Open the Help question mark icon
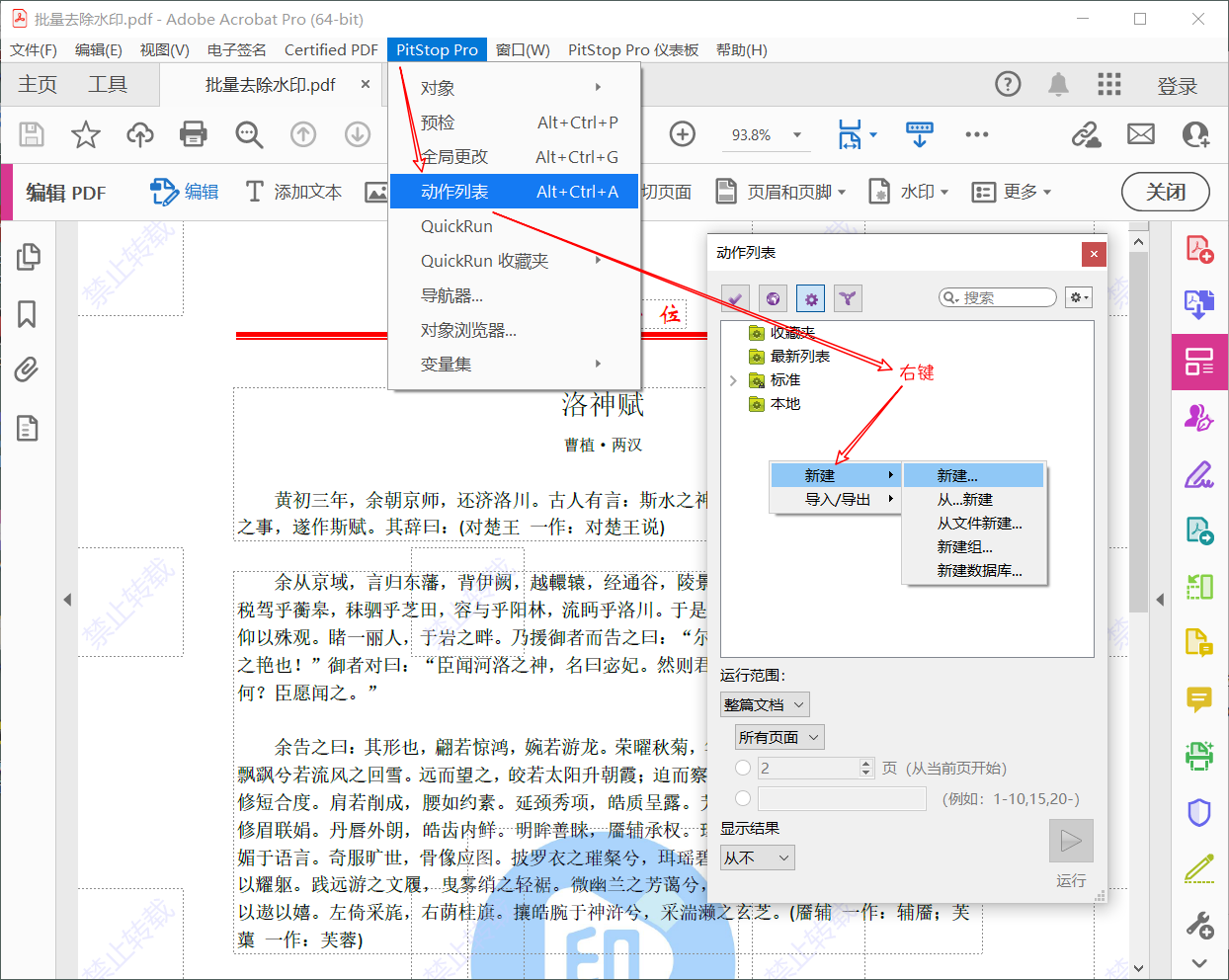The width and height of the screenshot is (1229, 980). click(x=1008, y=84)
